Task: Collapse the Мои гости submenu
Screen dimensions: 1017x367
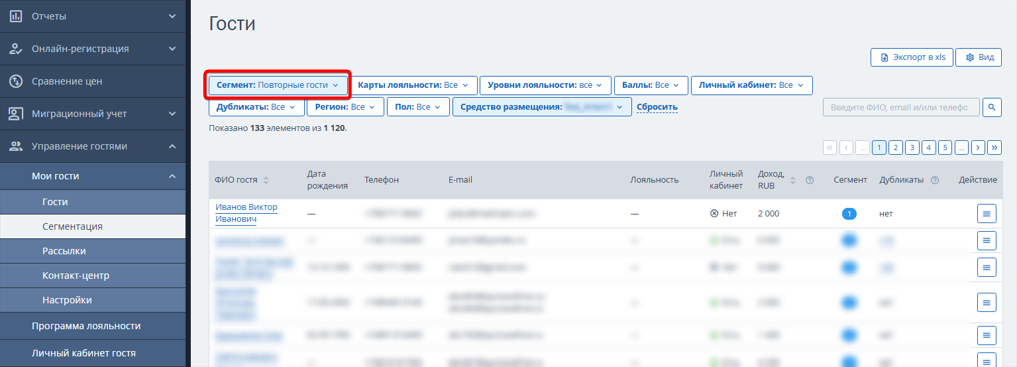Action: (172, 176)
